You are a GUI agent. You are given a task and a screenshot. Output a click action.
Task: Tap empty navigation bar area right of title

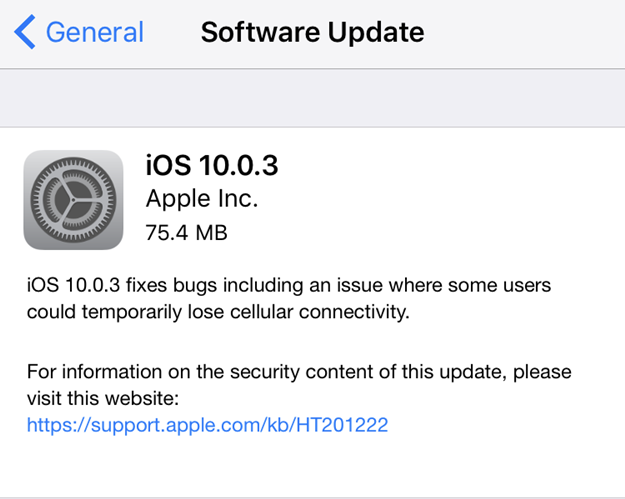click(x=530, y=32)
